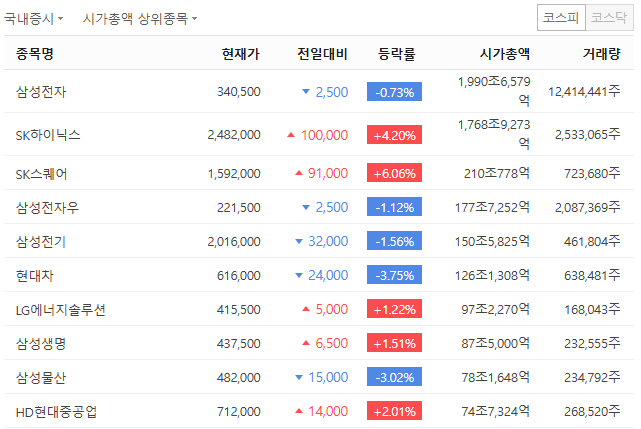Click the 6,500 change value for 삼성생명

pos(332,343)
